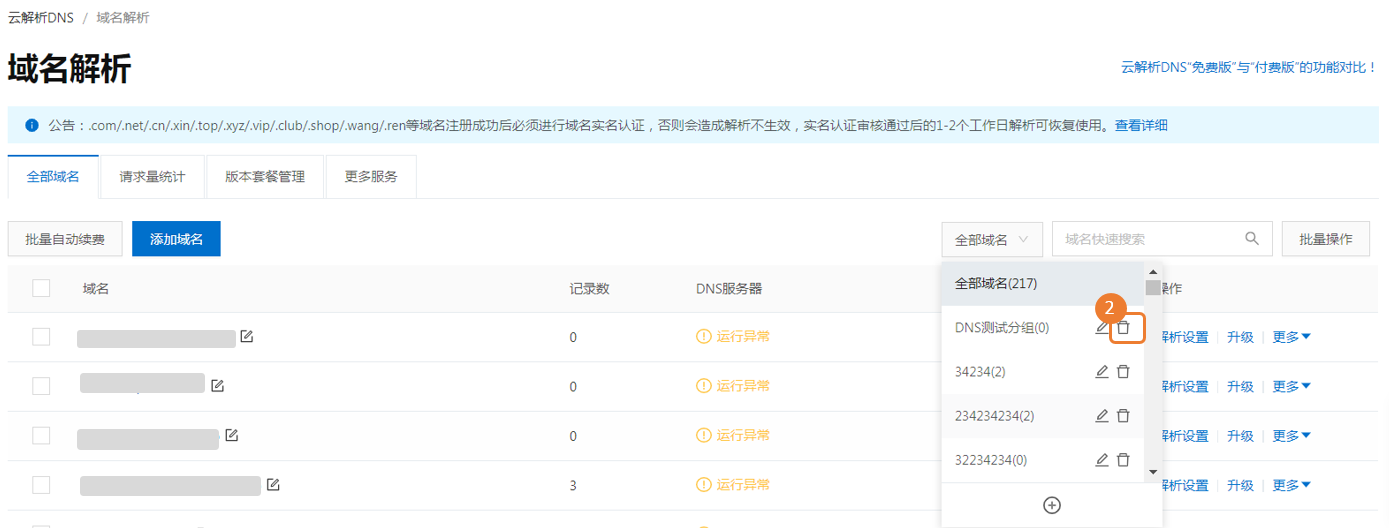This screenshot has height=528, width=1389.
Task: Select 全部域名(217) in group list
Action: click(x=1042, y=284)
